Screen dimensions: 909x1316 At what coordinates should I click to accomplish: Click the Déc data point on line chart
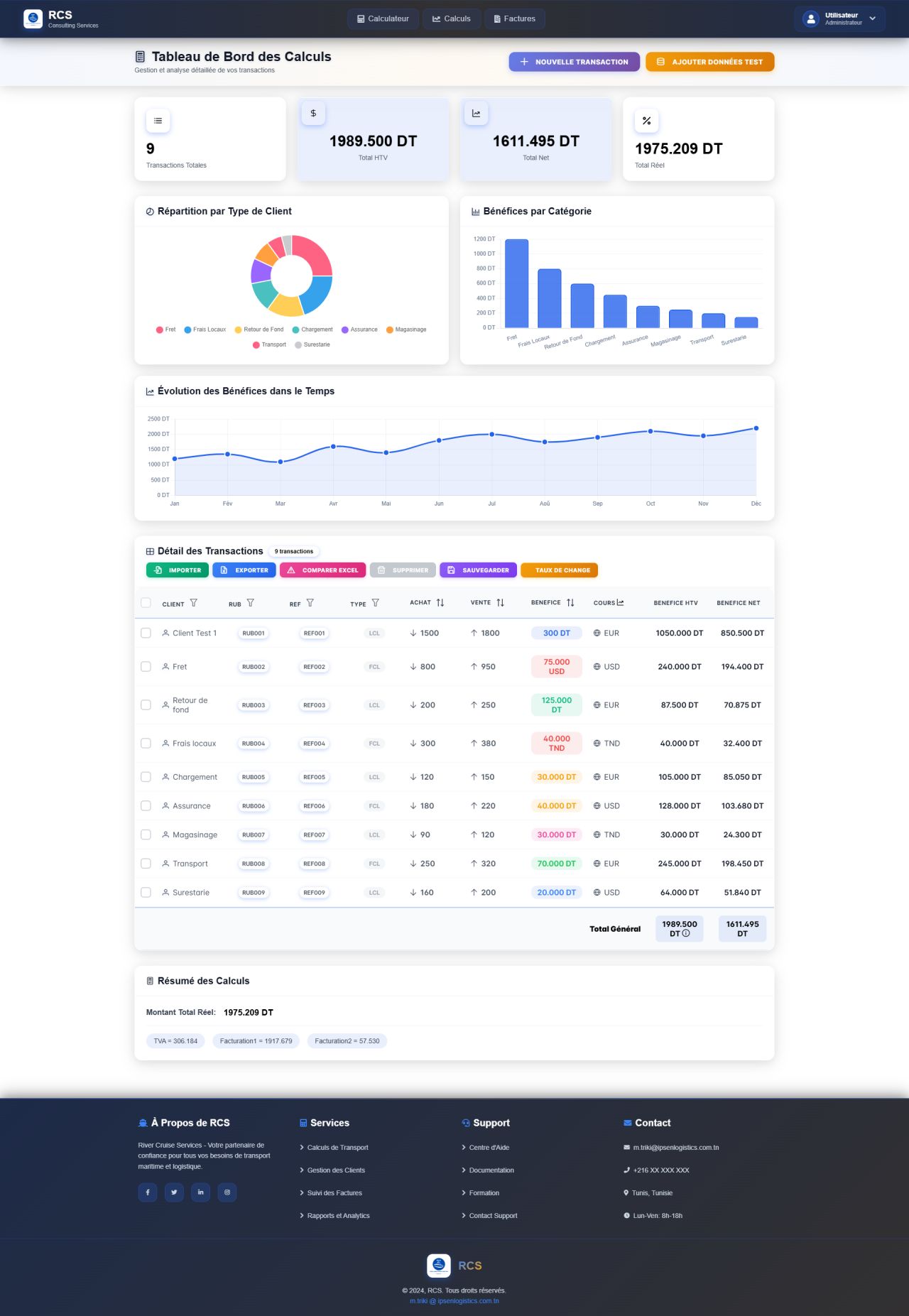pos(756,428)
